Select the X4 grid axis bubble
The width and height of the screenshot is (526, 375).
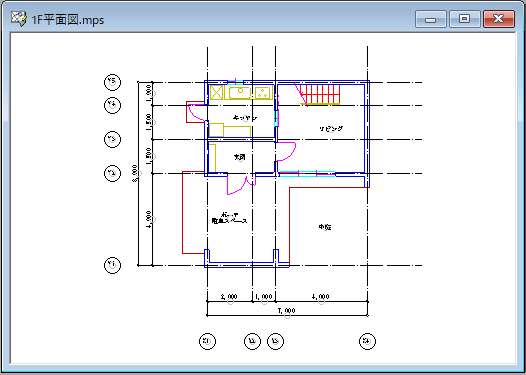(367, 341)
